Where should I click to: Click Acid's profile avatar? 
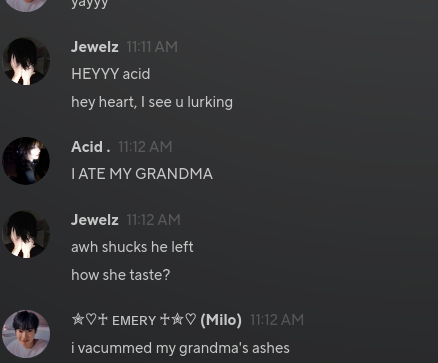click(26, 161)
